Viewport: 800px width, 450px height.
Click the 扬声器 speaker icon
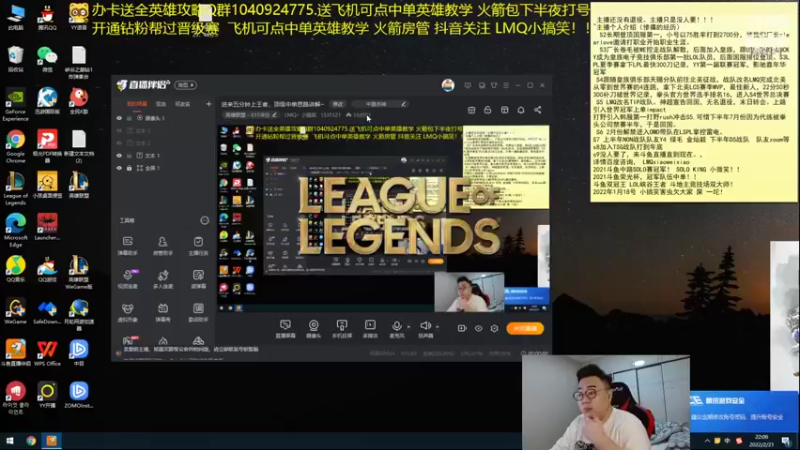(425, 326)
